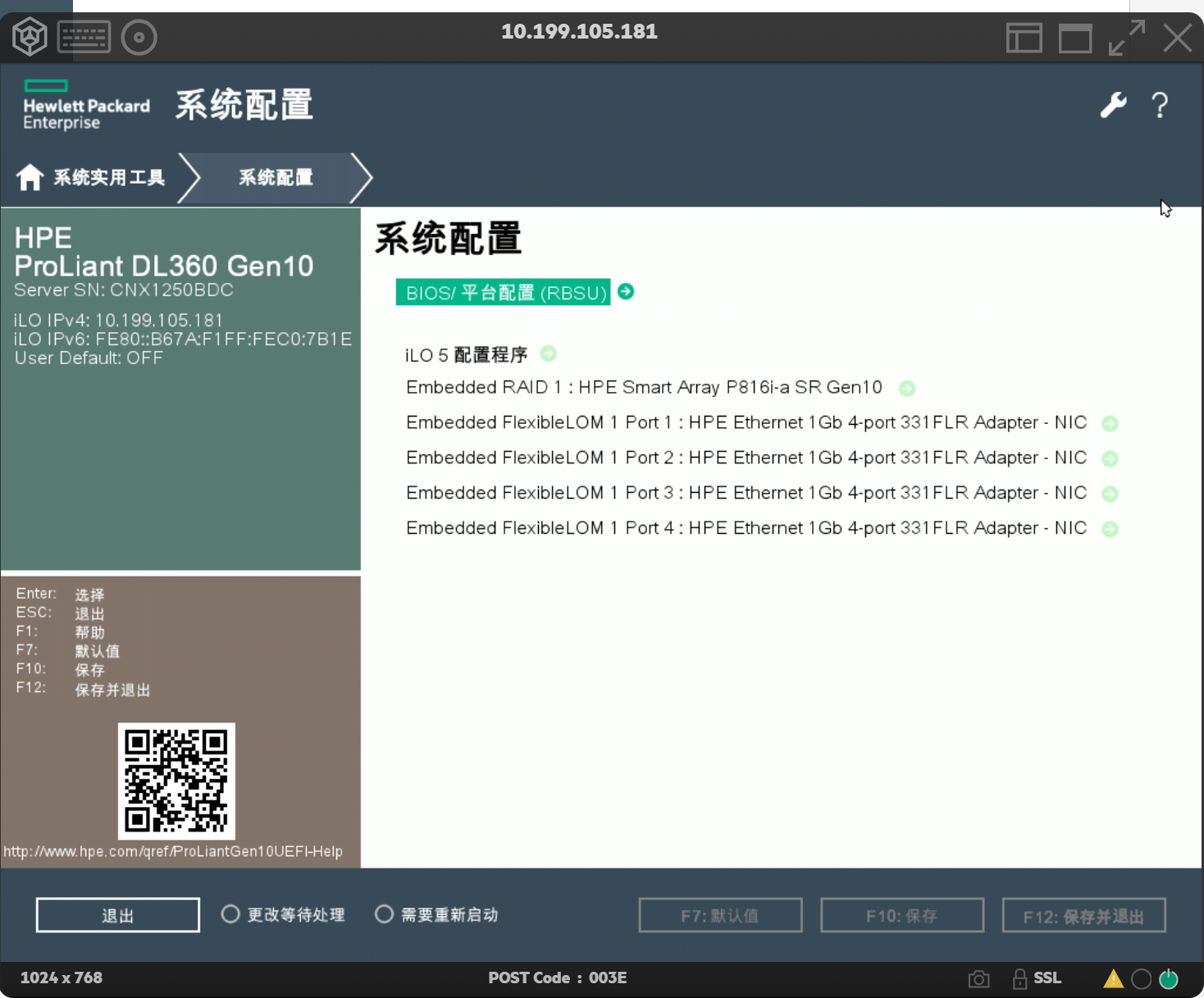This screenshot has height=998, width=1204.
Task: Open iLO 5 配置程序 via its arrow
Action: tap(548, 353)
